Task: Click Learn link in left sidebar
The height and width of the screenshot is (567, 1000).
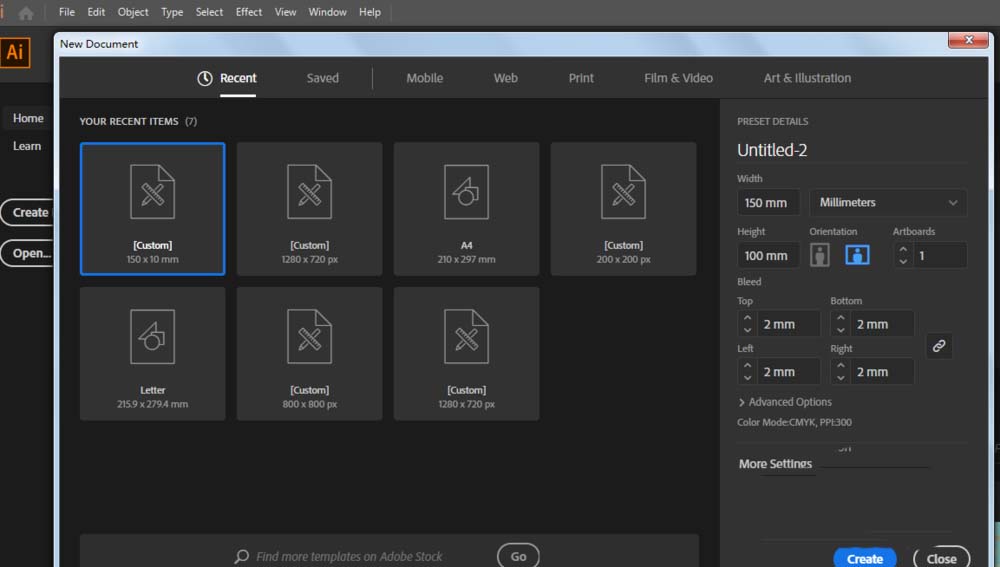Action: tap(27, 146)
